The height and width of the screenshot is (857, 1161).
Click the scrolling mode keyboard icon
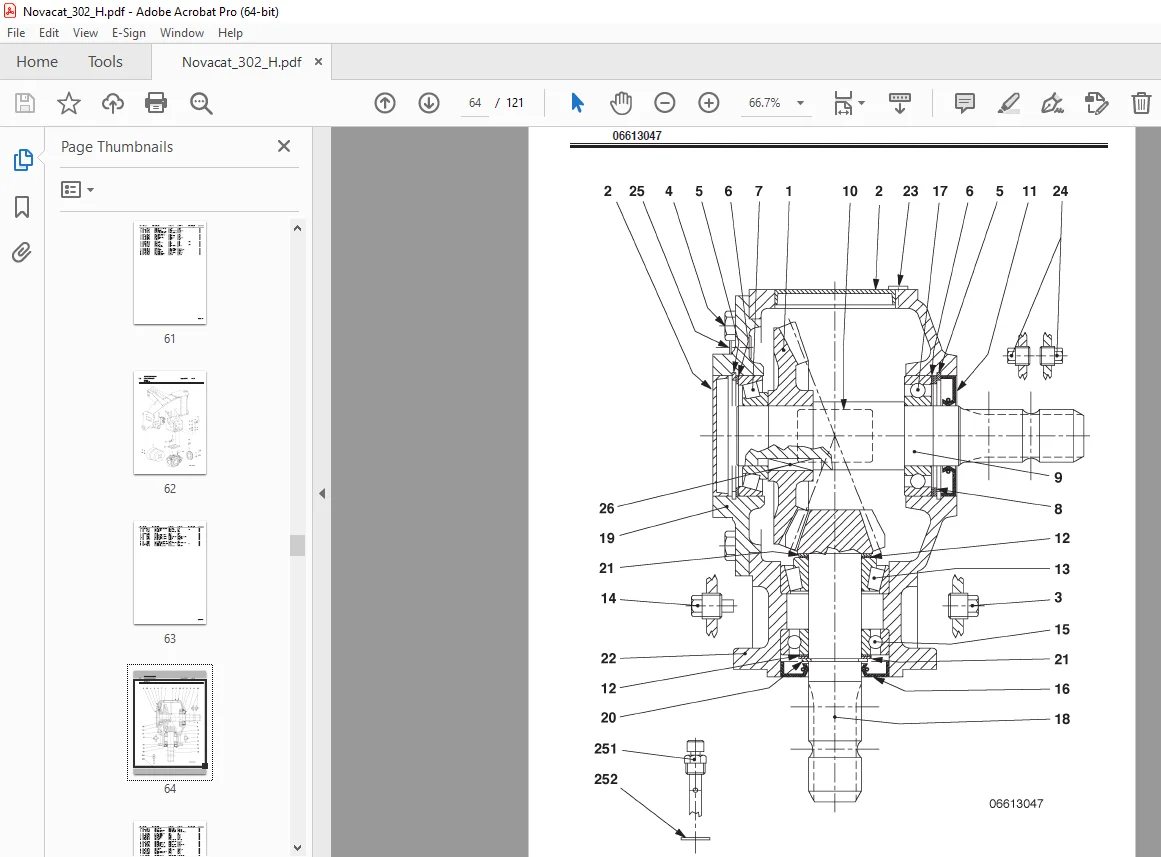[x=900, y=103]
